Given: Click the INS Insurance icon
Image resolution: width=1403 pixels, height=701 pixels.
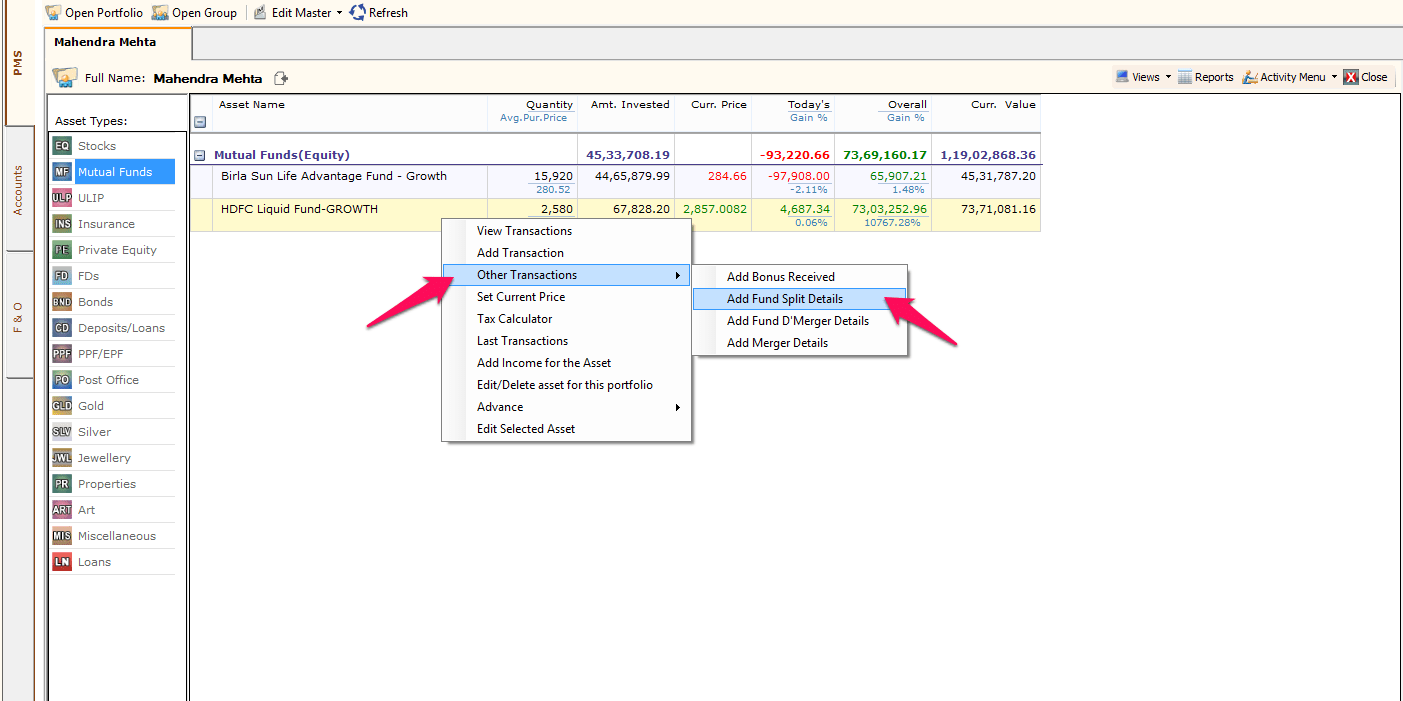Looking at the screenshot, I should tap(62, 224).
